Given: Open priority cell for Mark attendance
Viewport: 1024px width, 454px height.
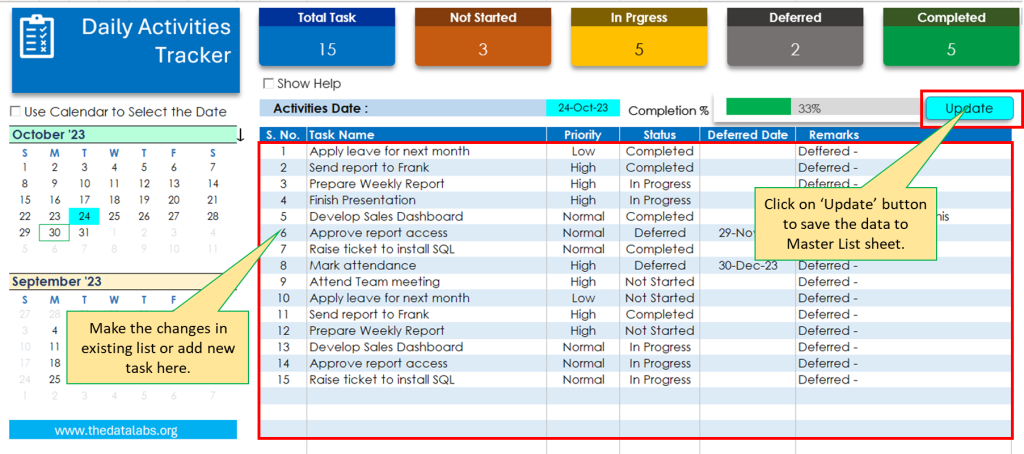Looking at the screenshot, I should [x=583, y=265].
